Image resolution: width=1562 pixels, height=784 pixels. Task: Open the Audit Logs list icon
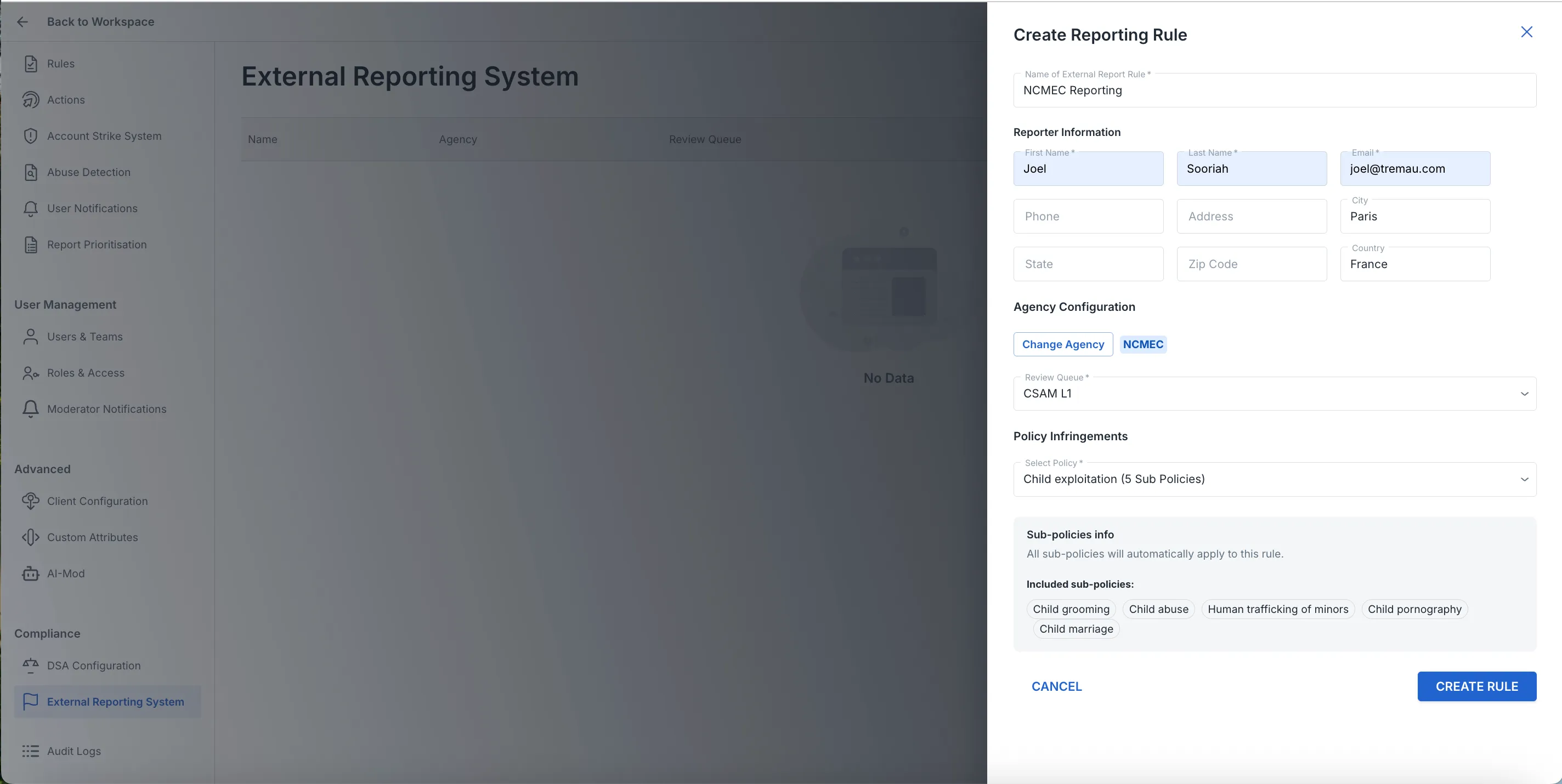pos(30,751)
